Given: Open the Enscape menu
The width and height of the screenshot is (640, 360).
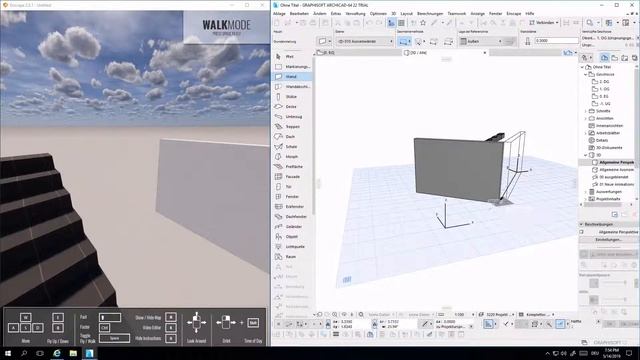Looking at the screenshot, I should point(513,13).
